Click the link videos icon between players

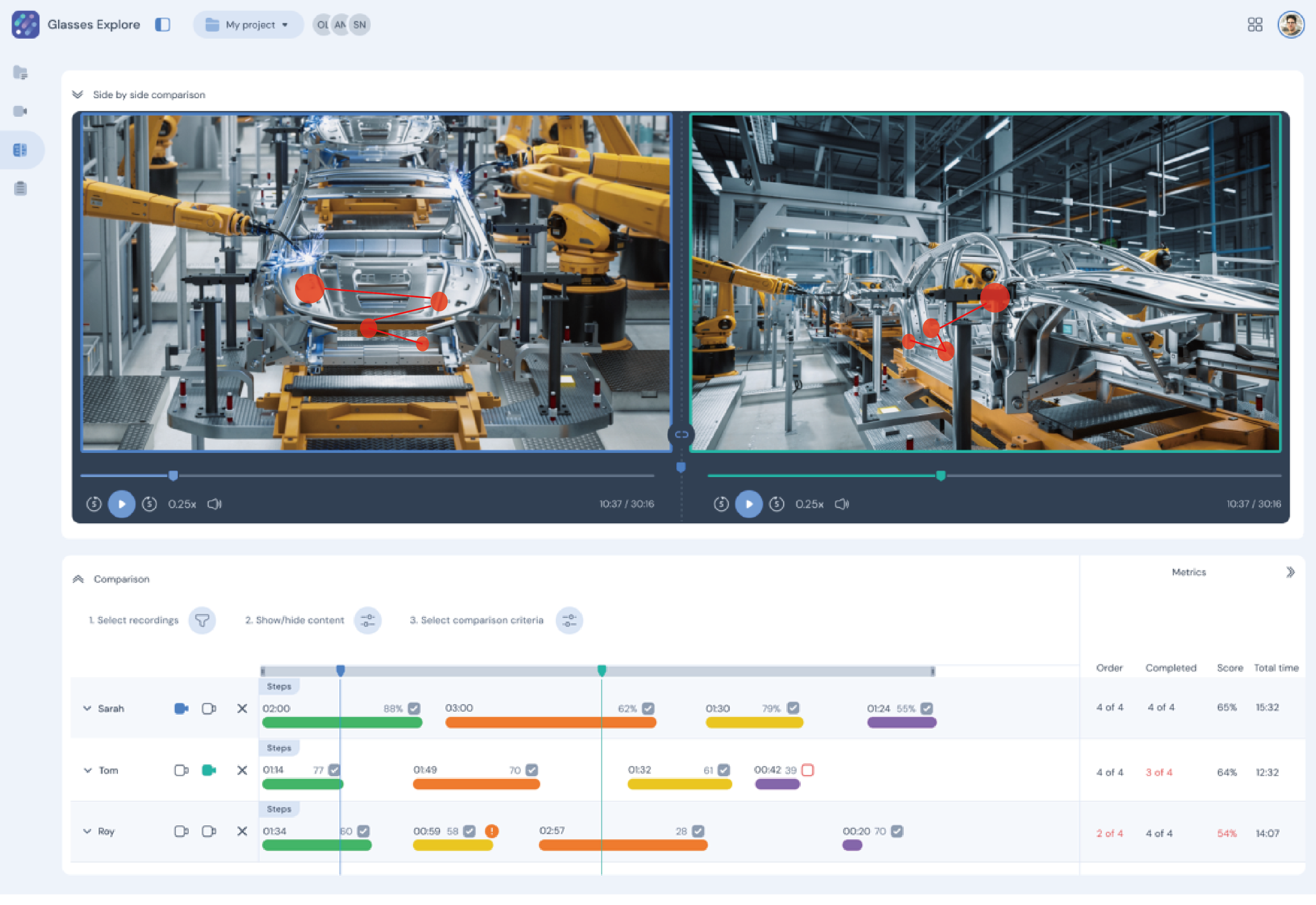pos(681,435)
